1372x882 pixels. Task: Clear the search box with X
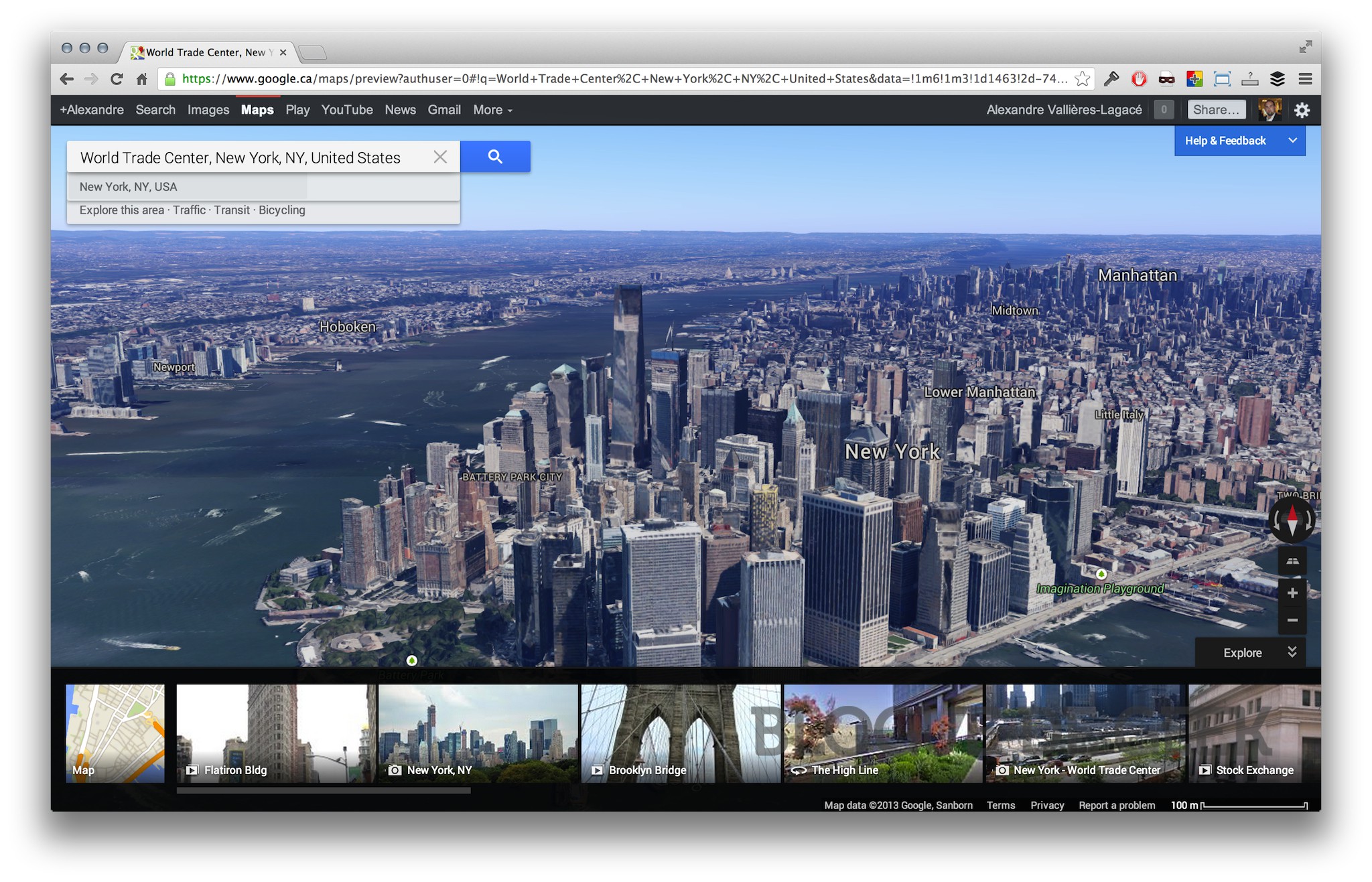(x=440, y=157)
